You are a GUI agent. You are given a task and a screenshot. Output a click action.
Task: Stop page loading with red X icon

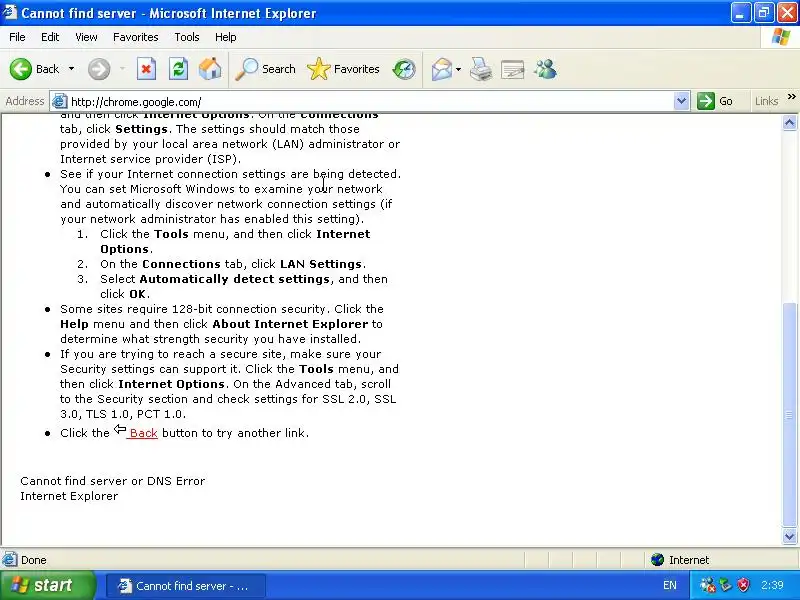146,69
